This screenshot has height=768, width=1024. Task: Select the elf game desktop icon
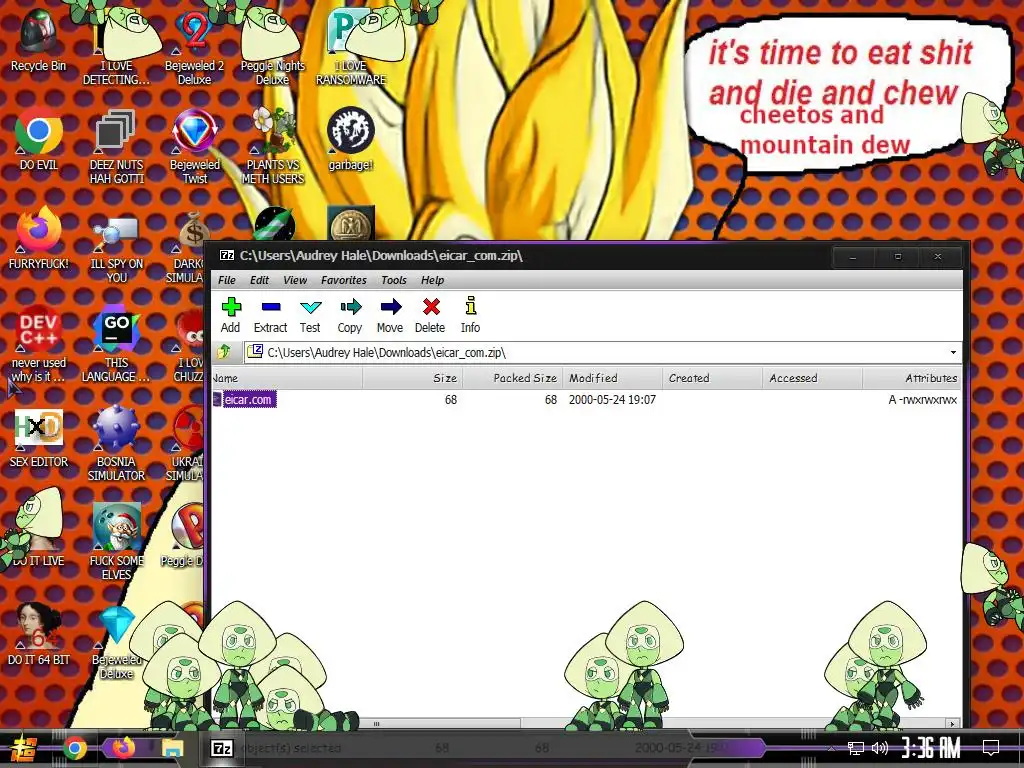[116, 542]
